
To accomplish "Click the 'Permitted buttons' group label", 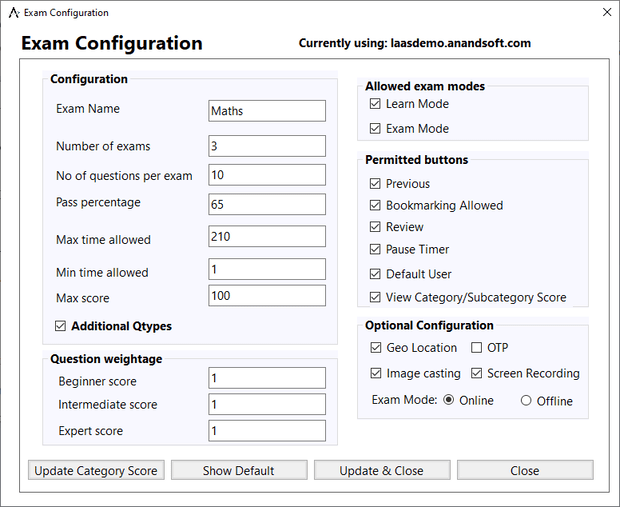I will (416, 160).
